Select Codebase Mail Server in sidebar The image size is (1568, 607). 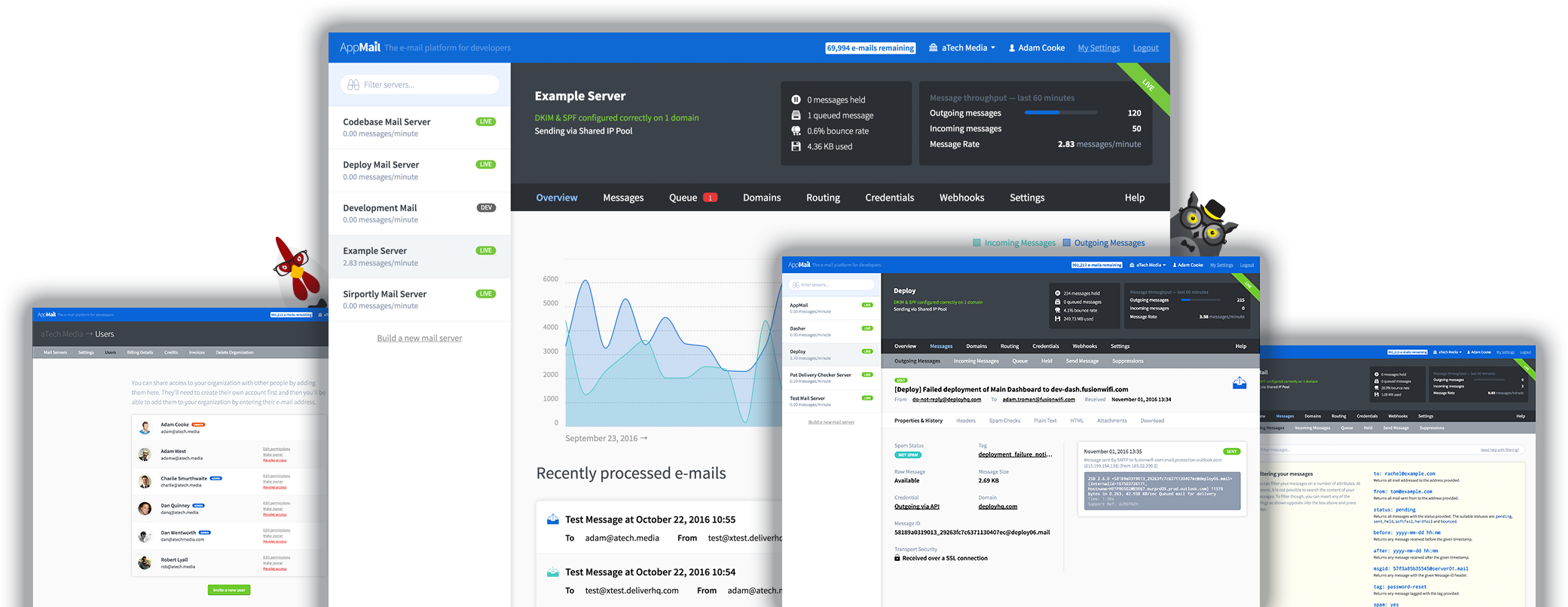click(x=420, y=127)
